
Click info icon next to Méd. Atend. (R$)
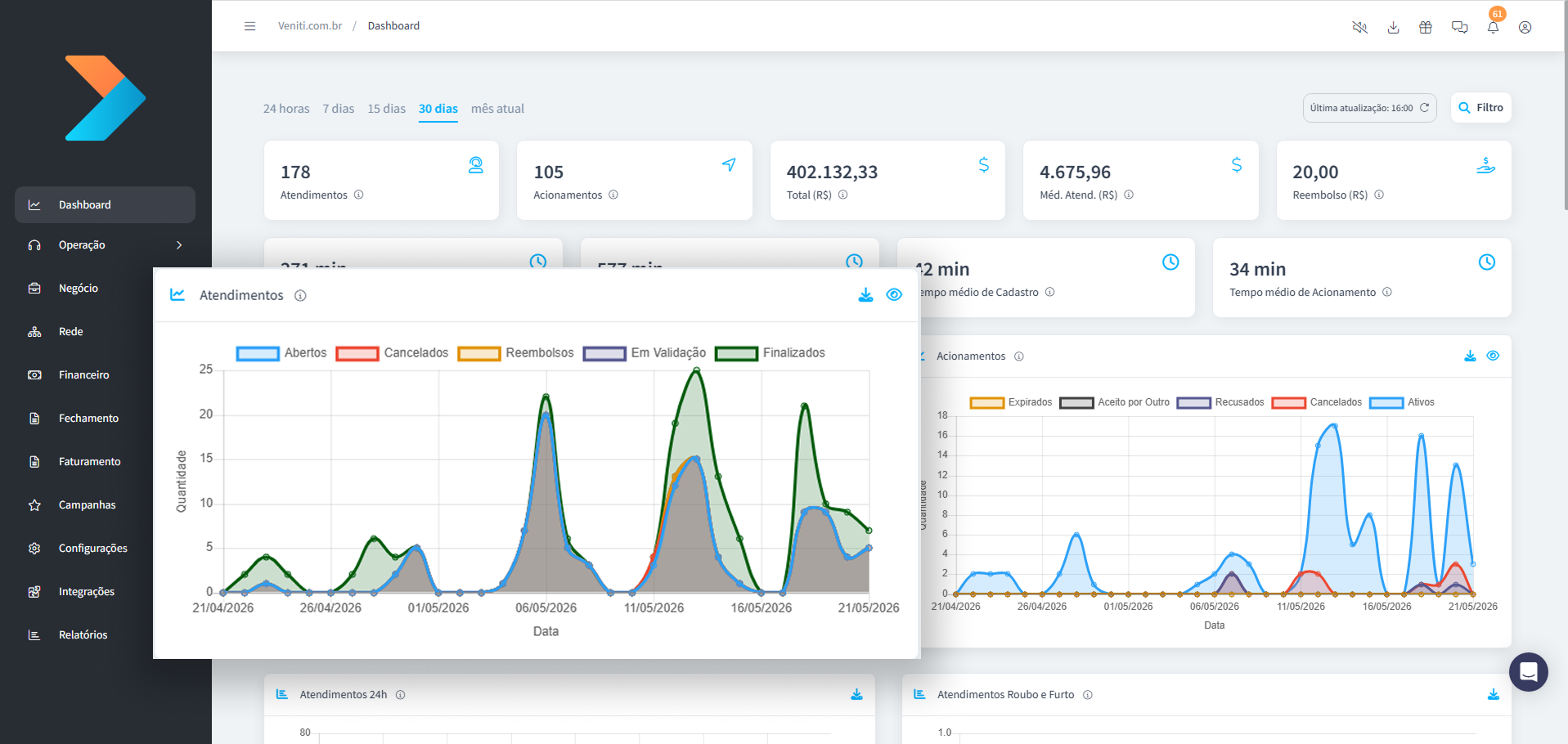(1129, 195)
